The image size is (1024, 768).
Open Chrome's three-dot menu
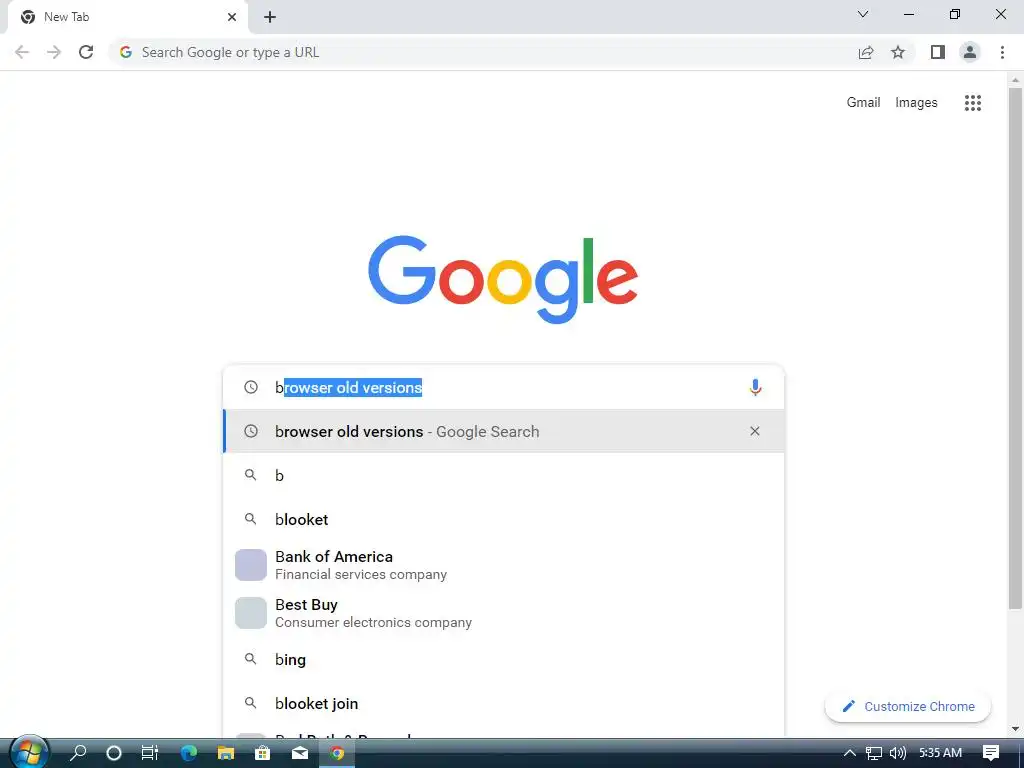pyautogui.click(x=1002, y=52)
